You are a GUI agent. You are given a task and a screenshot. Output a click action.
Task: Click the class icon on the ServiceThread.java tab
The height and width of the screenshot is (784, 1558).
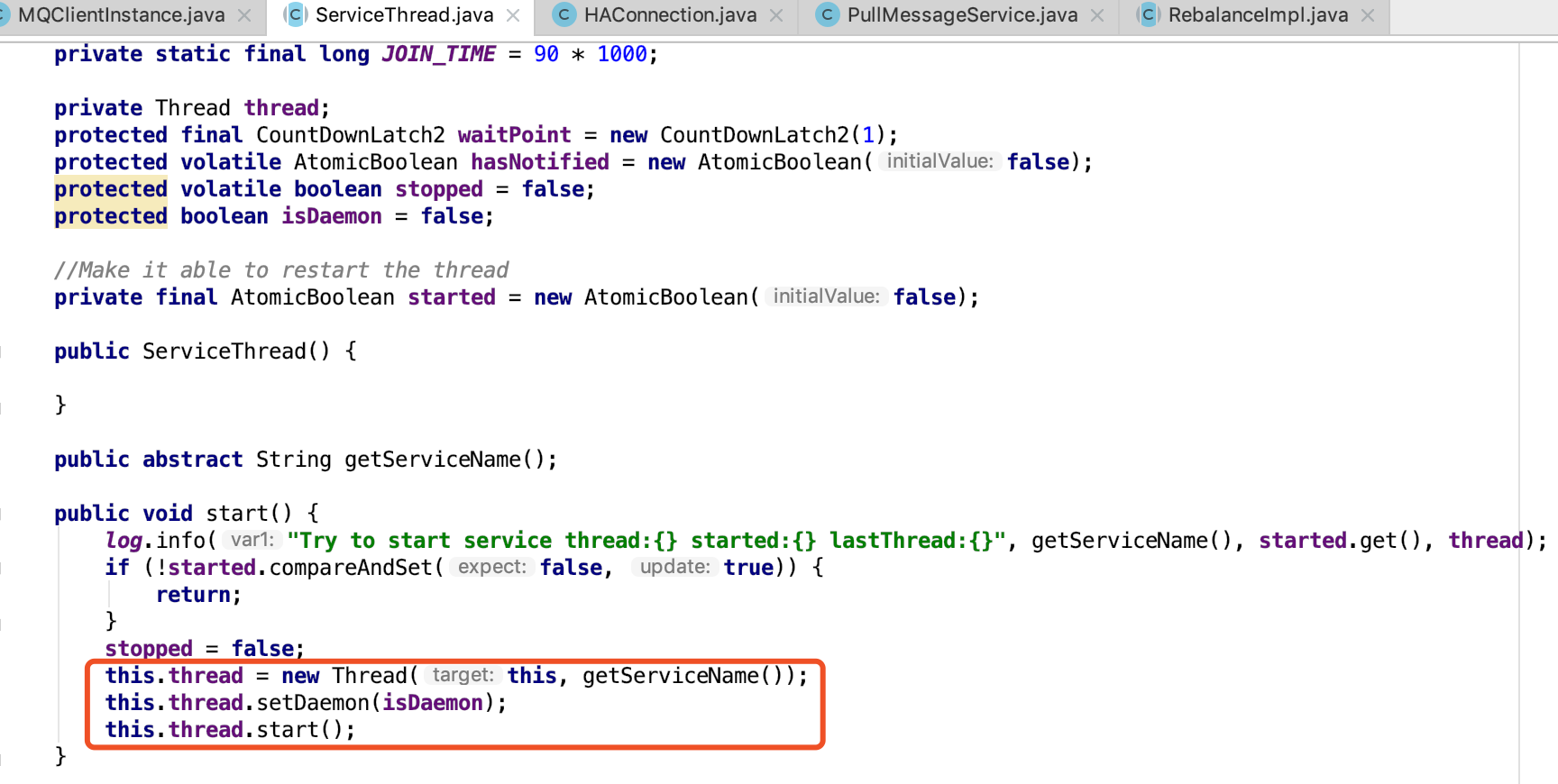[296, 15]
